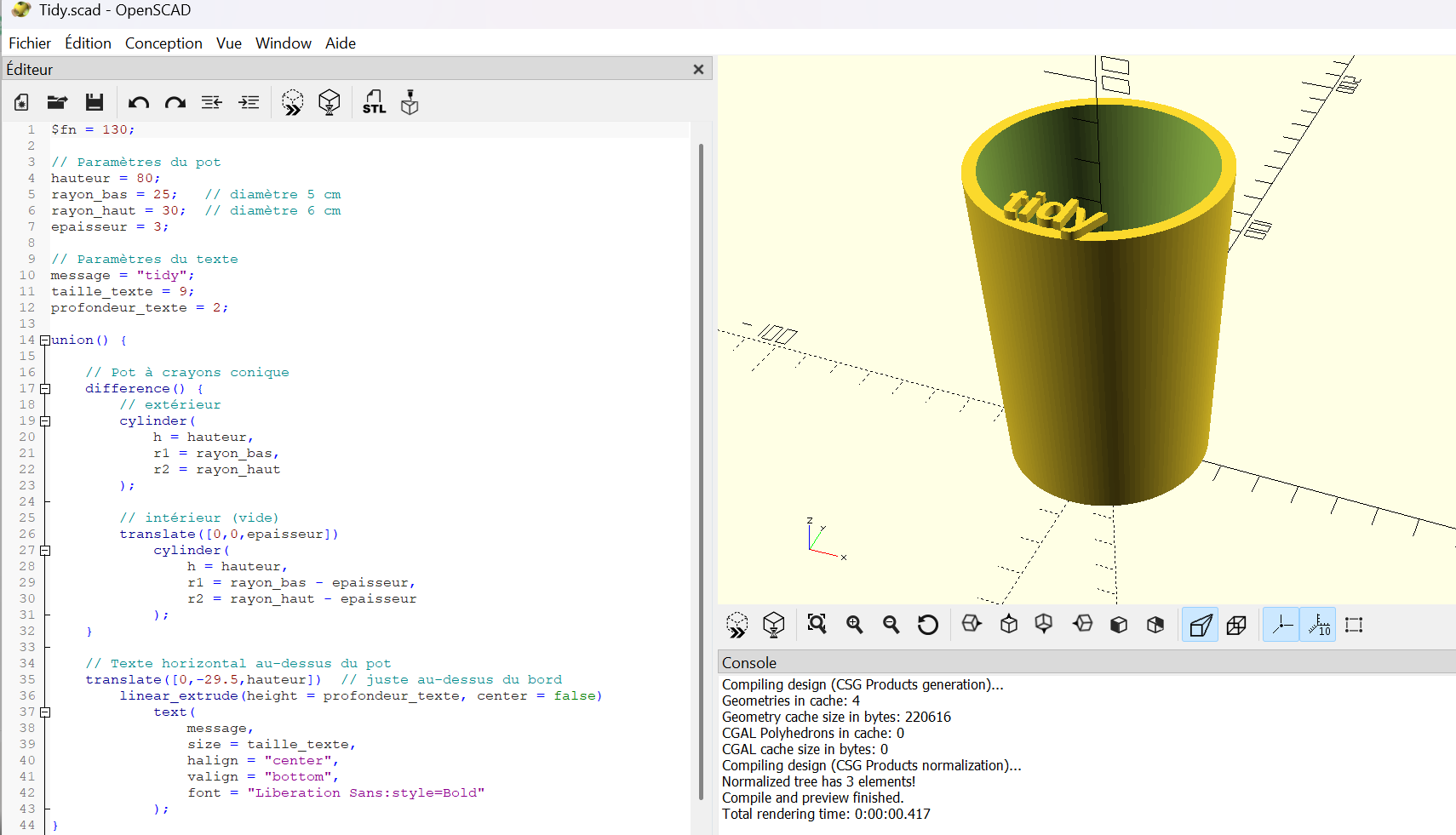Screen dimensions: 1456x835
Task: Toggle the Perspective view button
Action: [1200, 625]
